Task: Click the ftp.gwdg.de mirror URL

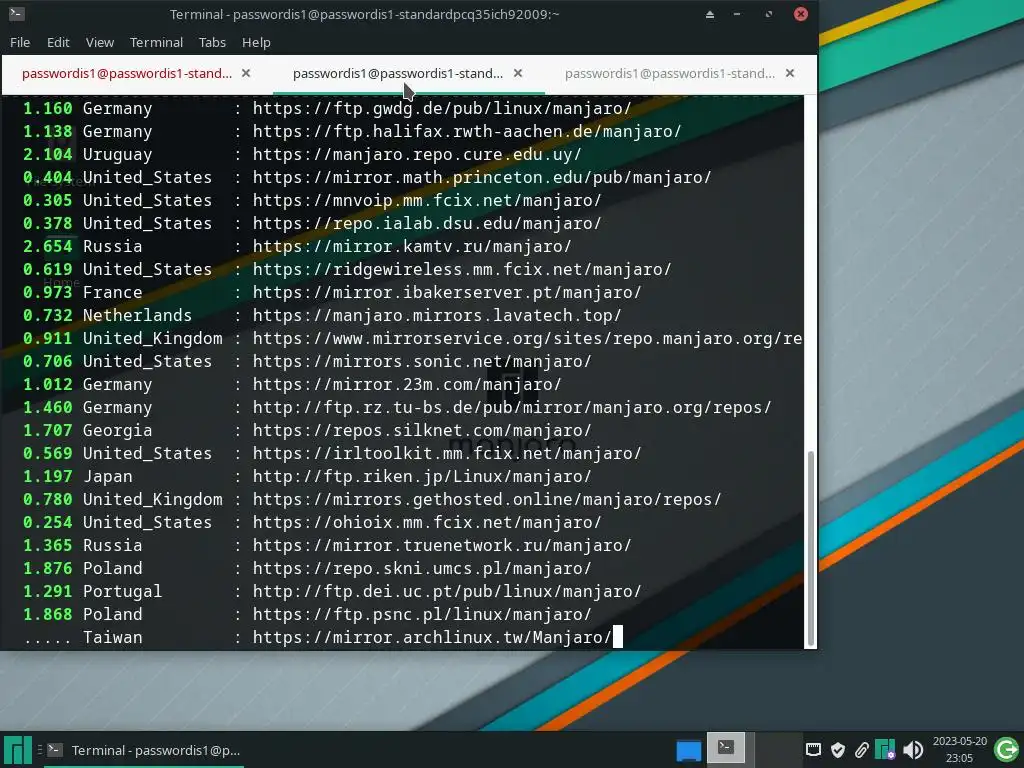Action: (442, 108)
